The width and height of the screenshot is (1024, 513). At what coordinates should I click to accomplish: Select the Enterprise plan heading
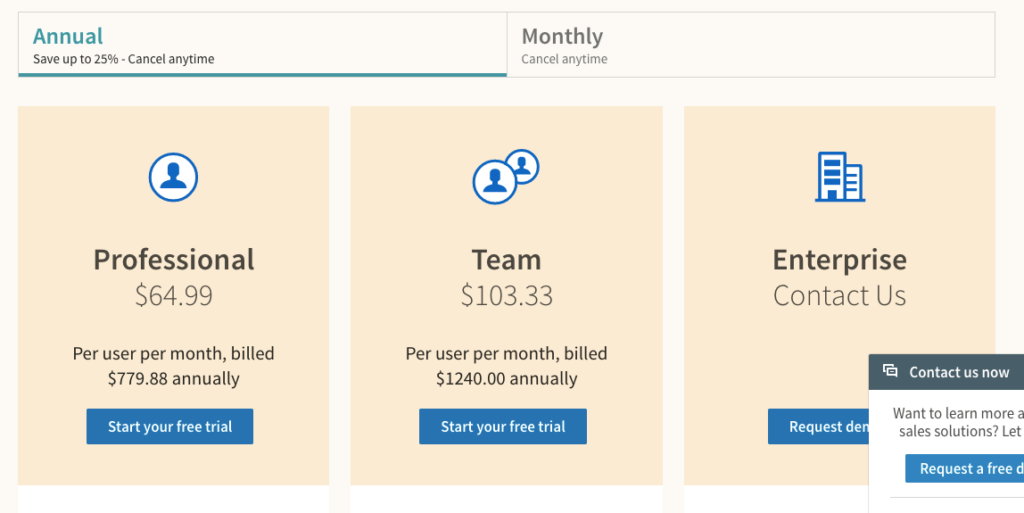[839, 260]
